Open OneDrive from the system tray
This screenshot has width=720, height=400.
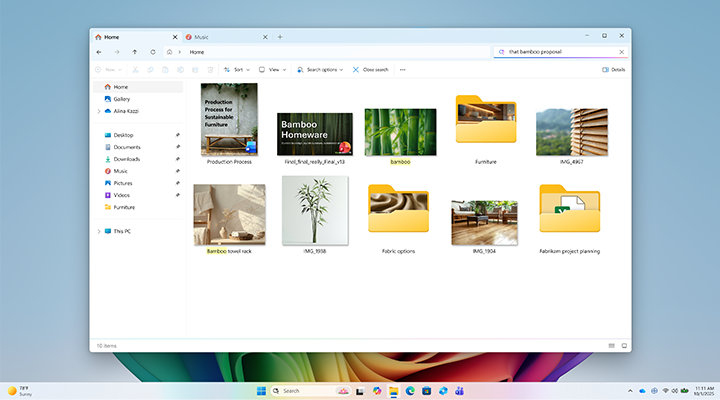point(642,391)
